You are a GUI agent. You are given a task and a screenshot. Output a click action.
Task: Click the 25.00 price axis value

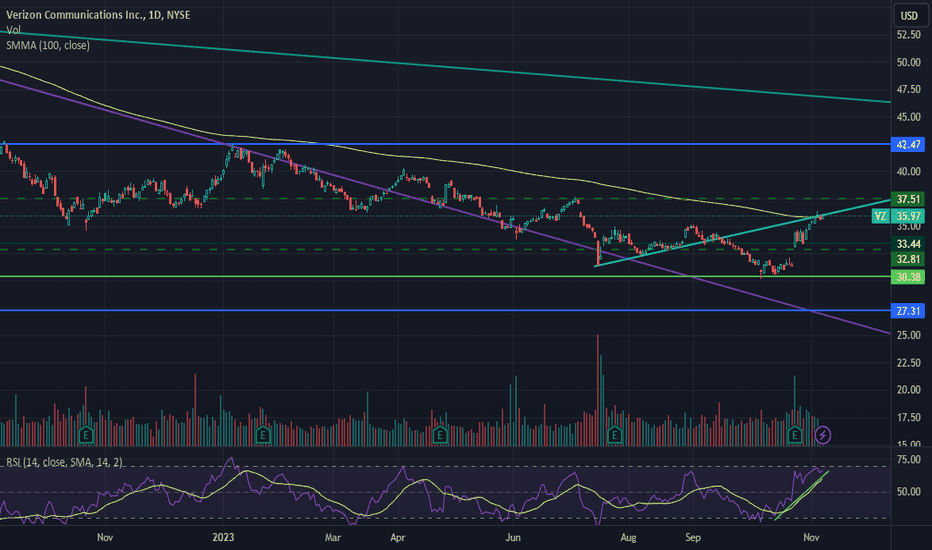pos(909,335)
